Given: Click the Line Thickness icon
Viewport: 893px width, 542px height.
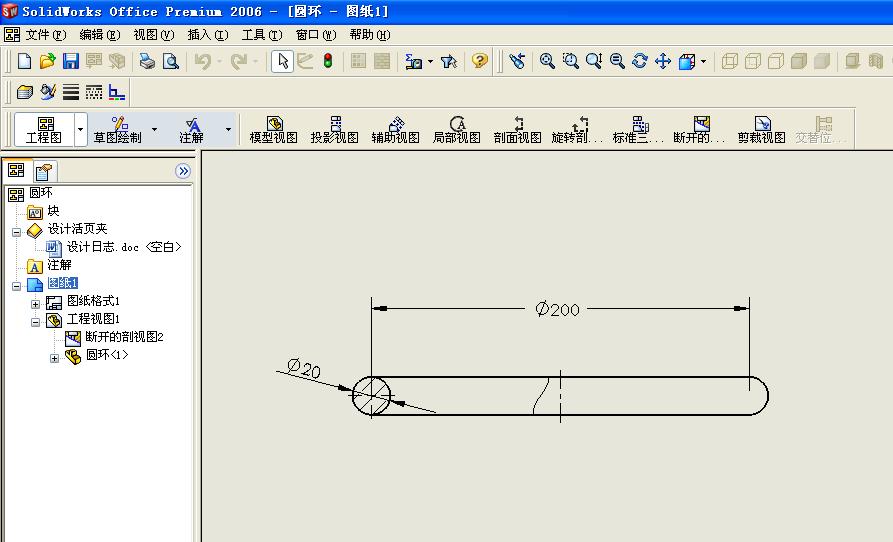Looking at the screenshot, I should tap(71, 92).
